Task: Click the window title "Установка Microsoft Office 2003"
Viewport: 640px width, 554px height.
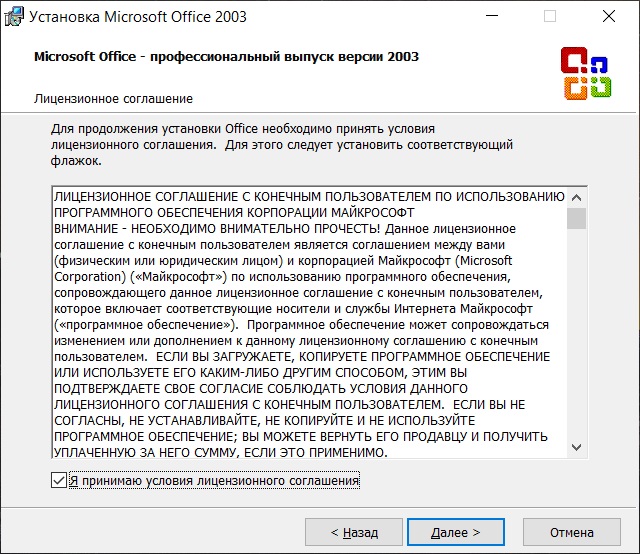Action: click(138, 17)
